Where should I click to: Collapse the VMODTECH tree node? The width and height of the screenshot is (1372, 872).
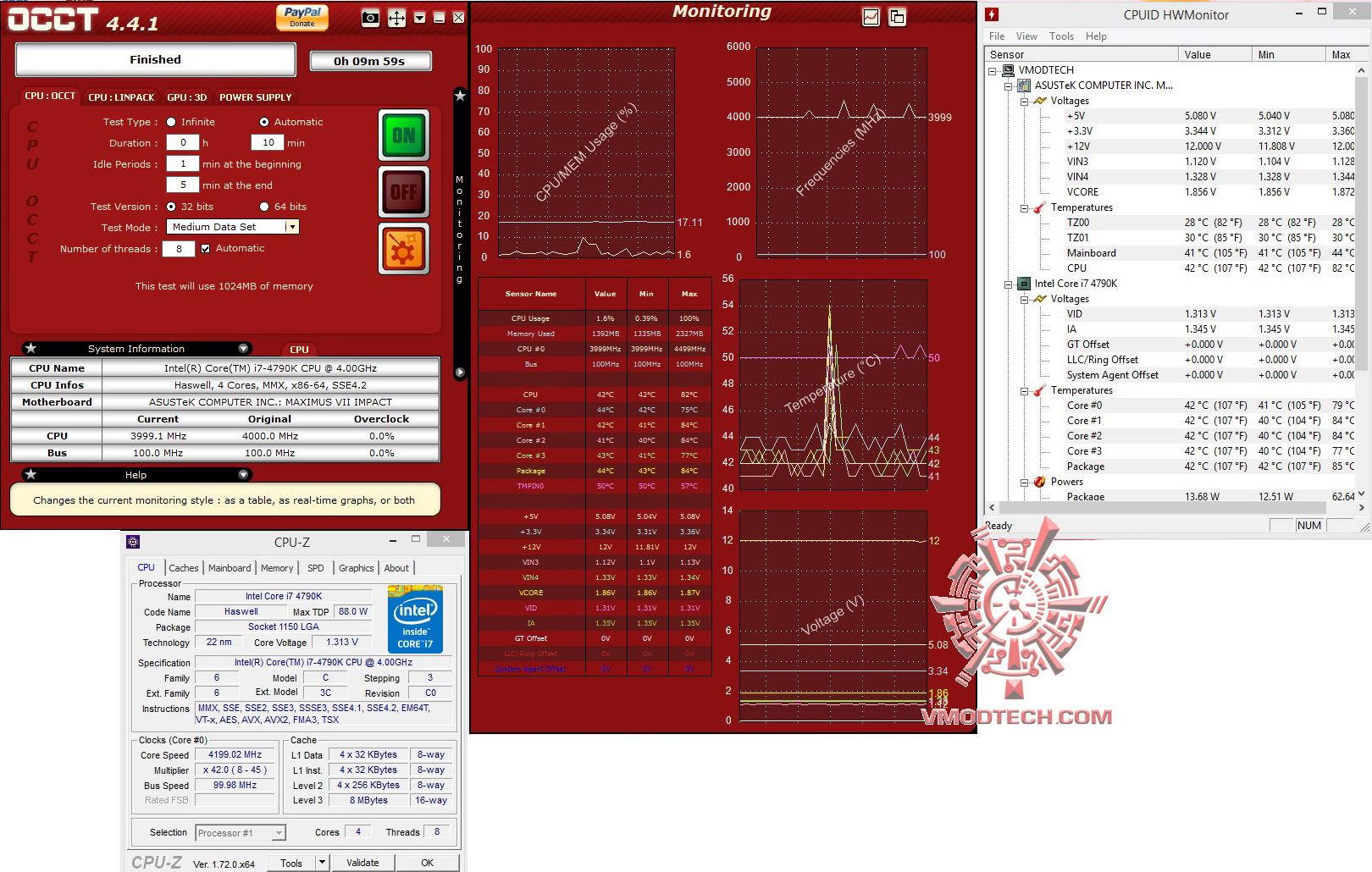[x=993, y=71]
